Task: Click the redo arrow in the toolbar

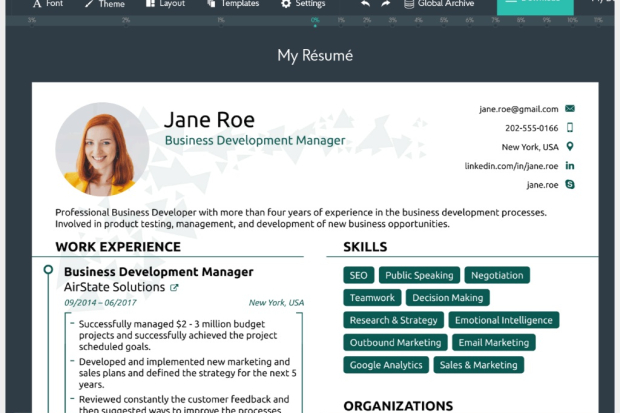Action: [386, 4]
